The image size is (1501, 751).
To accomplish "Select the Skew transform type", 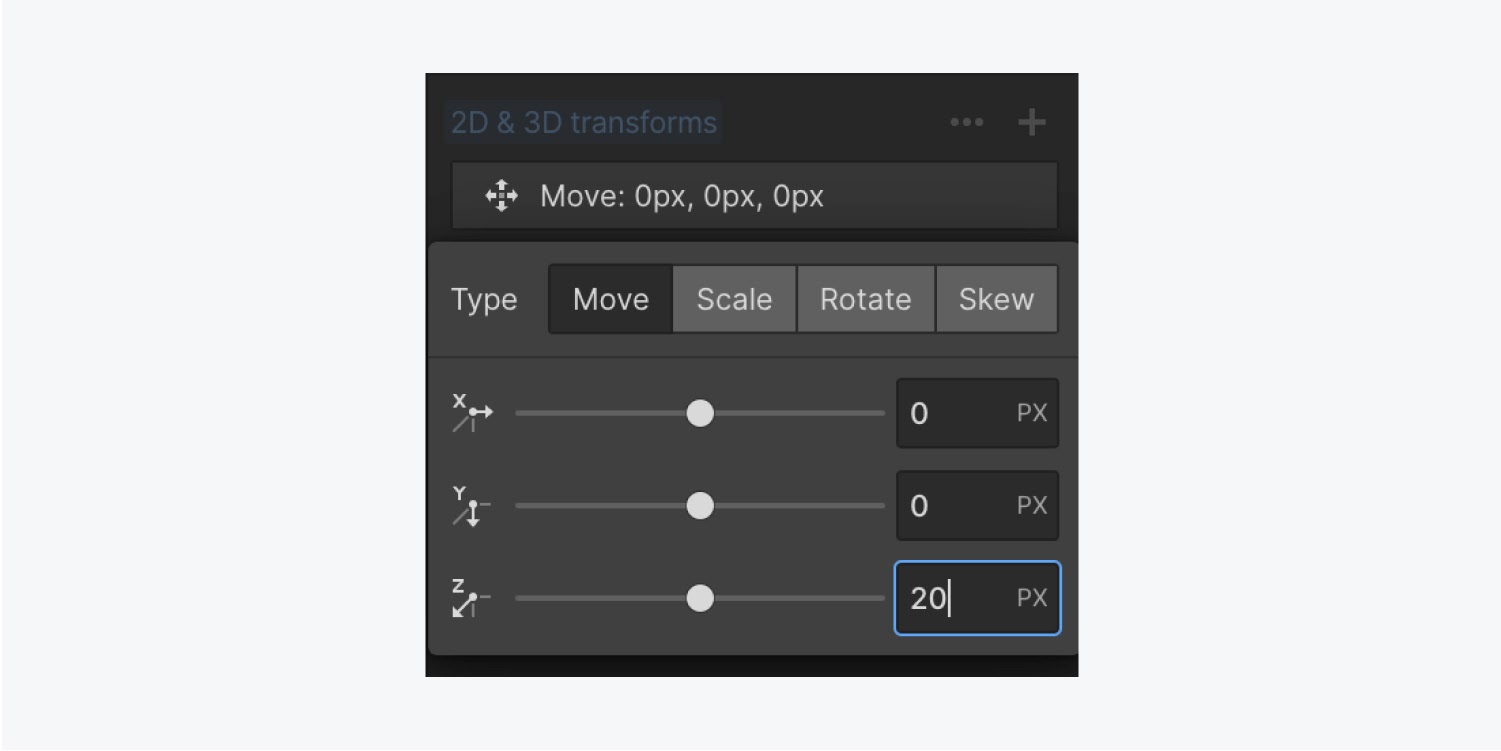I will click(996, 299).
